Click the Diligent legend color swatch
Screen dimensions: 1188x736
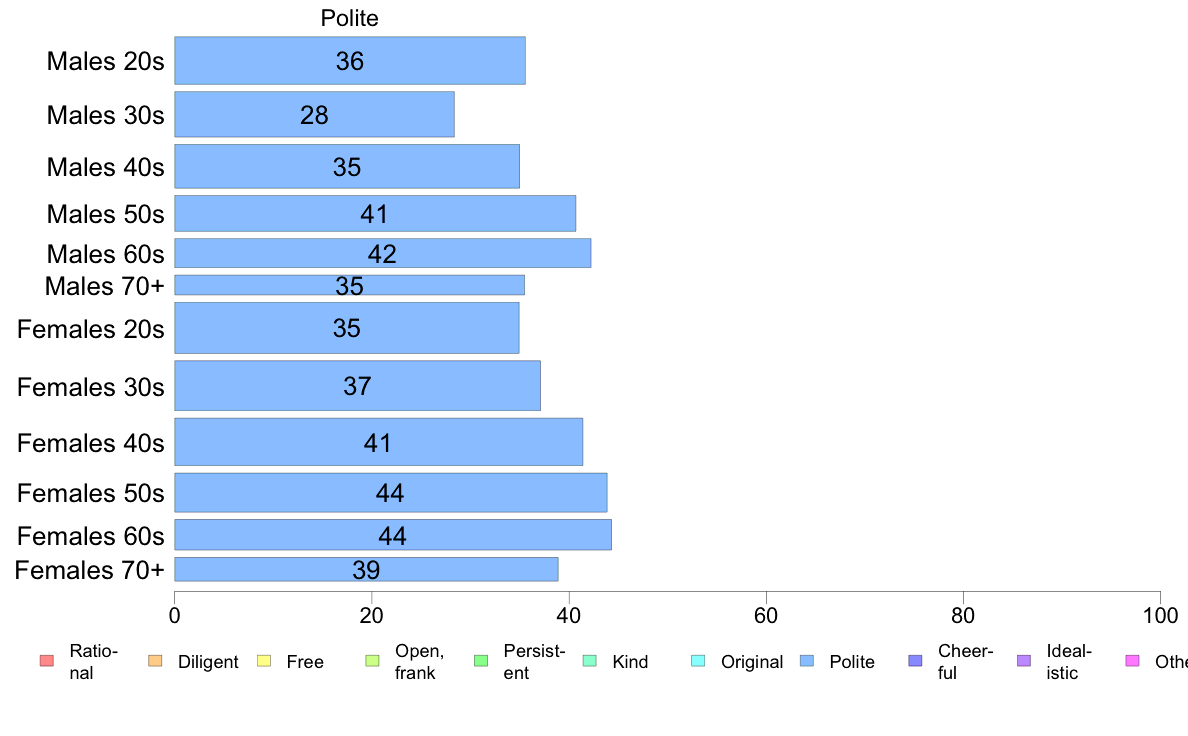154,661
